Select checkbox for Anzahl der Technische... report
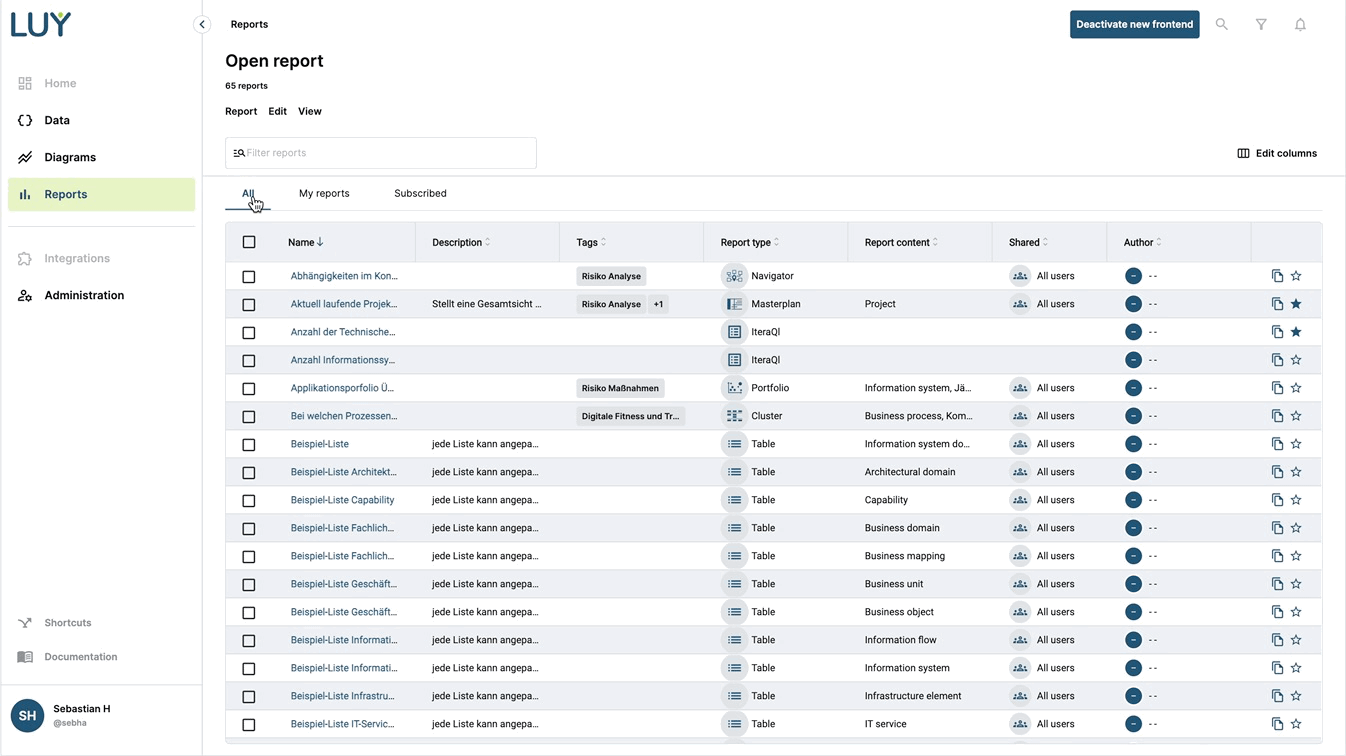The image size is (1346, 756). [x=249, y=332]
